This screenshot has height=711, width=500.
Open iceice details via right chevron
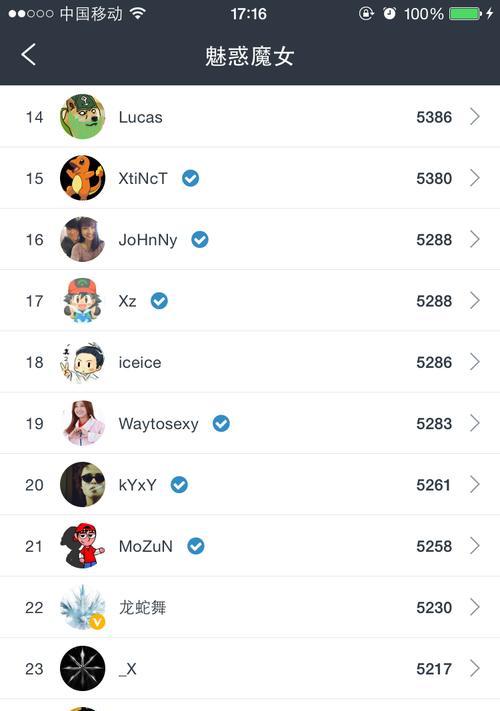coord(475,362)
